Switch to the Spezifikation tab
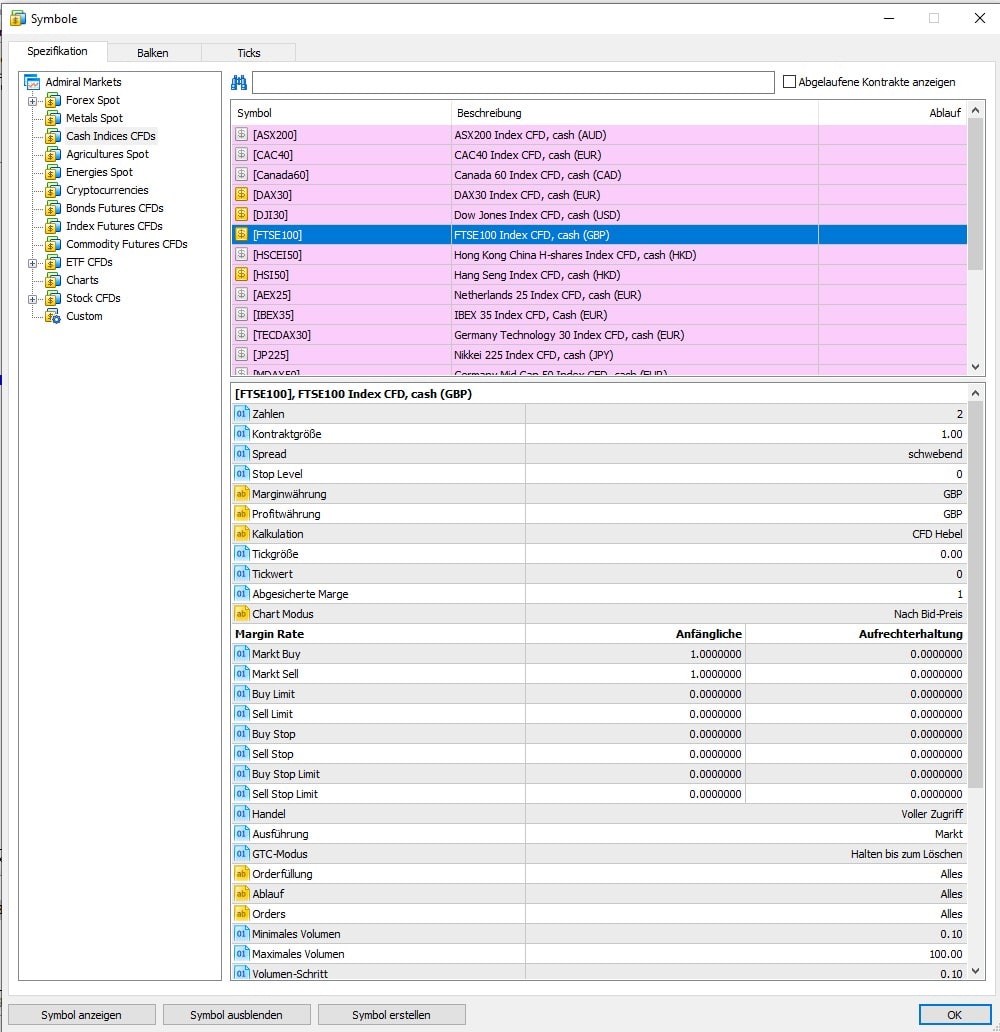This screenshot has width=1000, height=1032. tap(57, 51)
